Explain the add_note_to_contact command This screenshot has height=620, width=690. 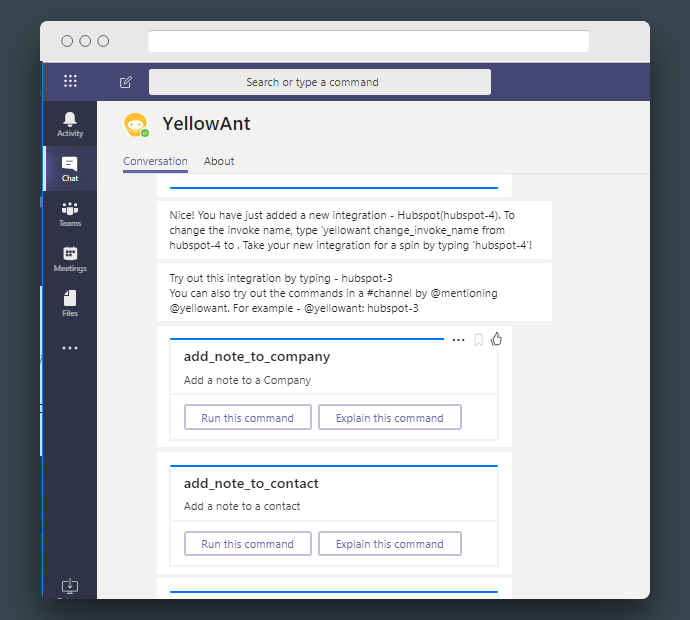click(x=390, y=543)
